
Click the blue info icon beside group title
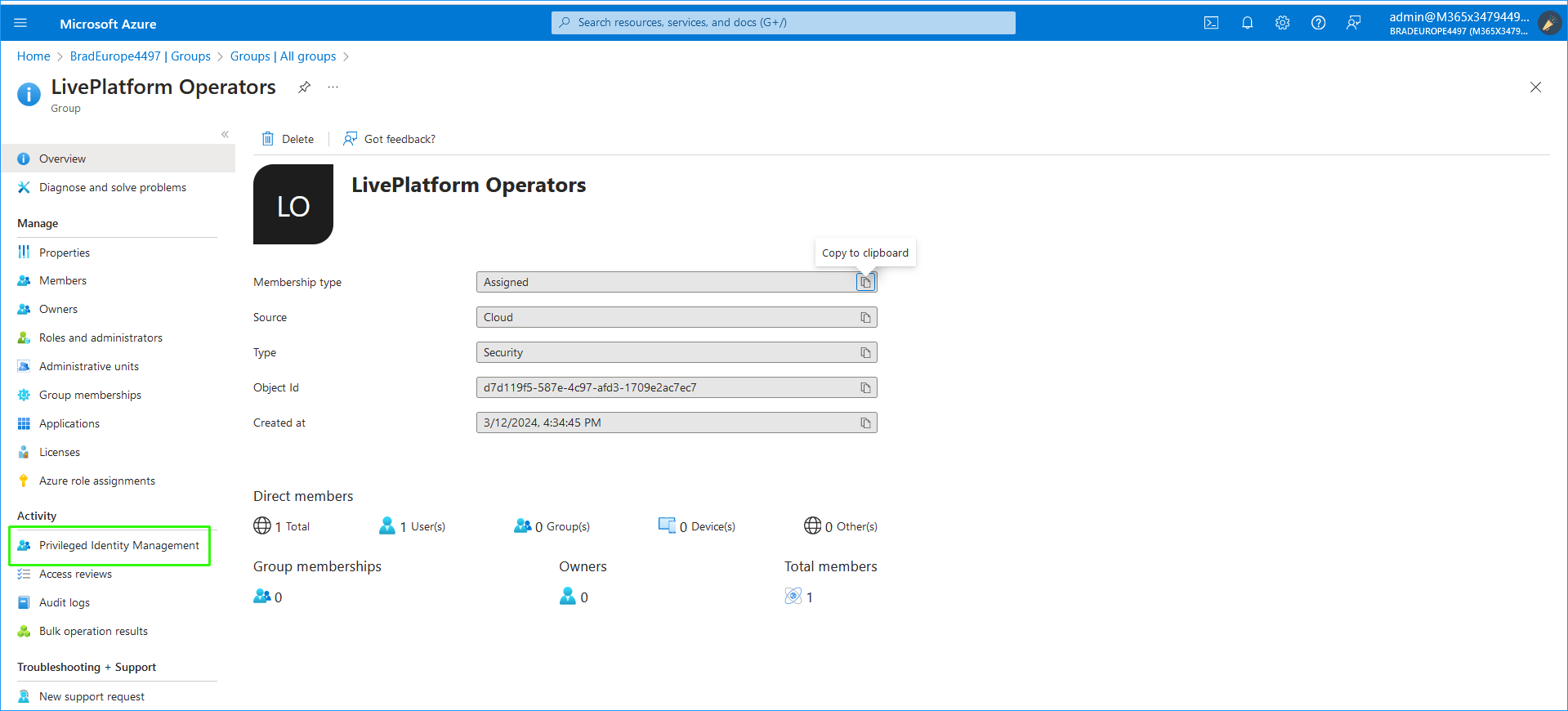tap(29, 94)
